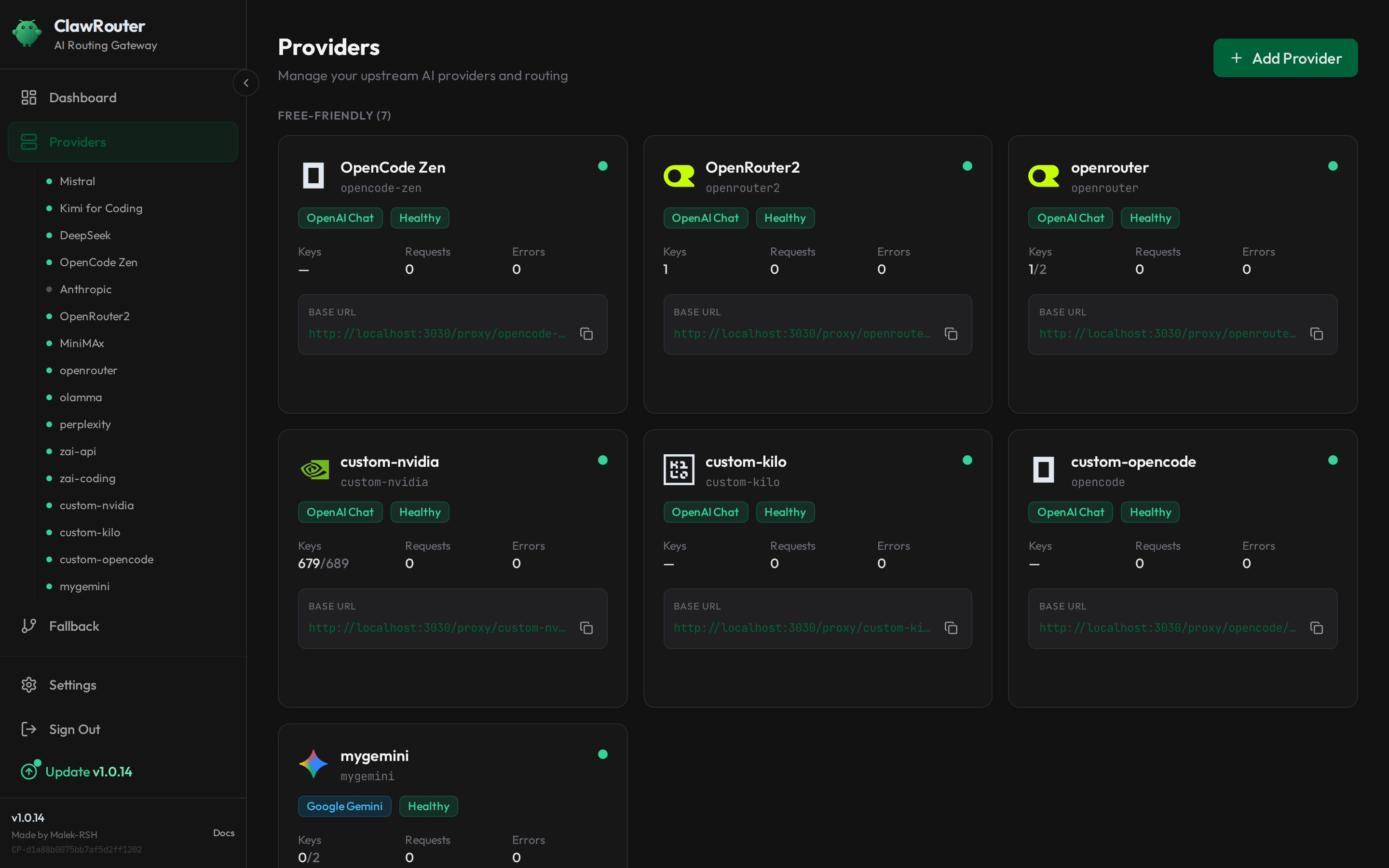Select perplexity in the provider list

point(85,424)
